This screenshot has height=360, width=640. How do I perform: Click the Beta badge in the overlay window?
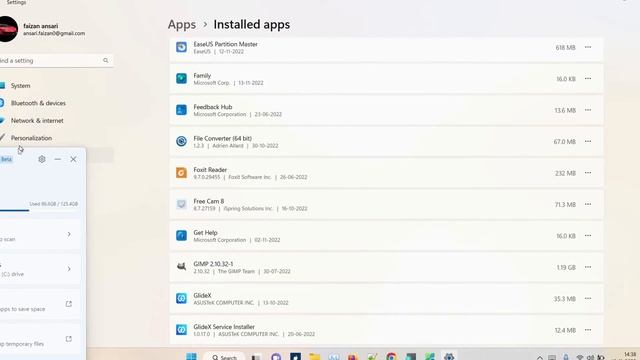[6, 159]
